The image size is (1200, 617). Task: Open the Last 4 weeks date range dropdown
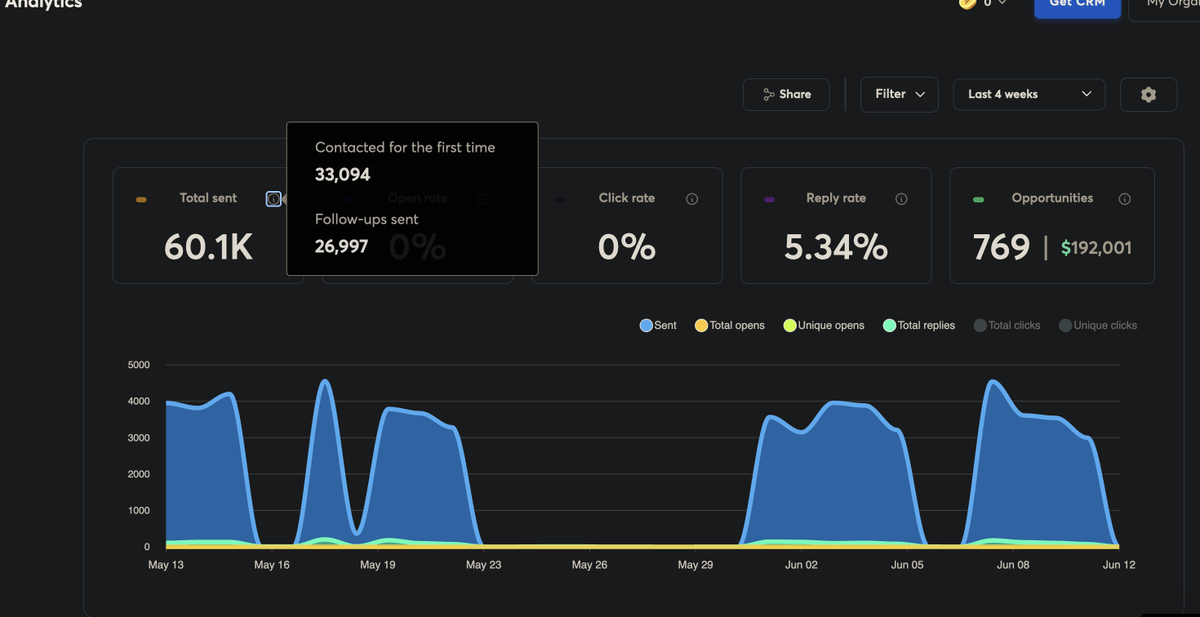pos(1029,94)
